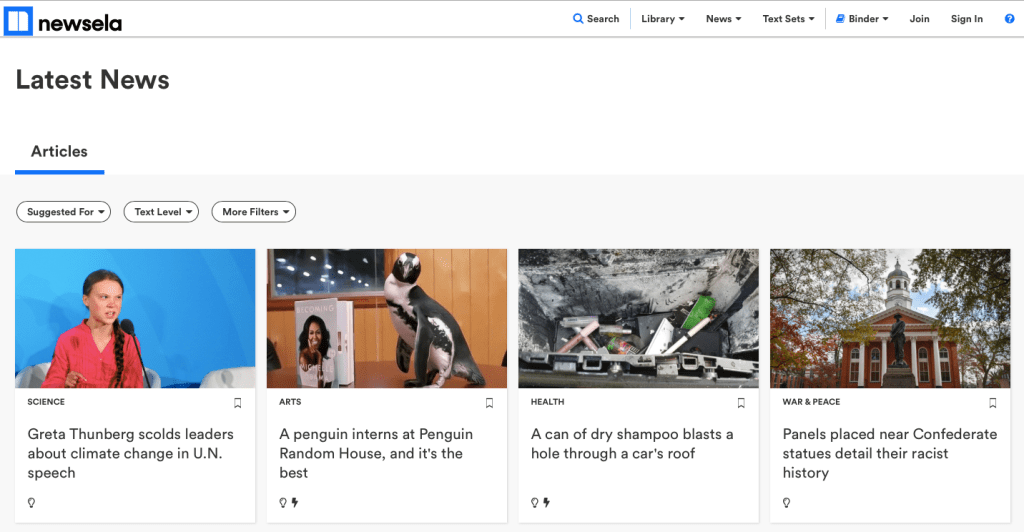Expand the Suggested For filter
The height and width of the screenshot is (532, 1024).
(x=66, y=212)
